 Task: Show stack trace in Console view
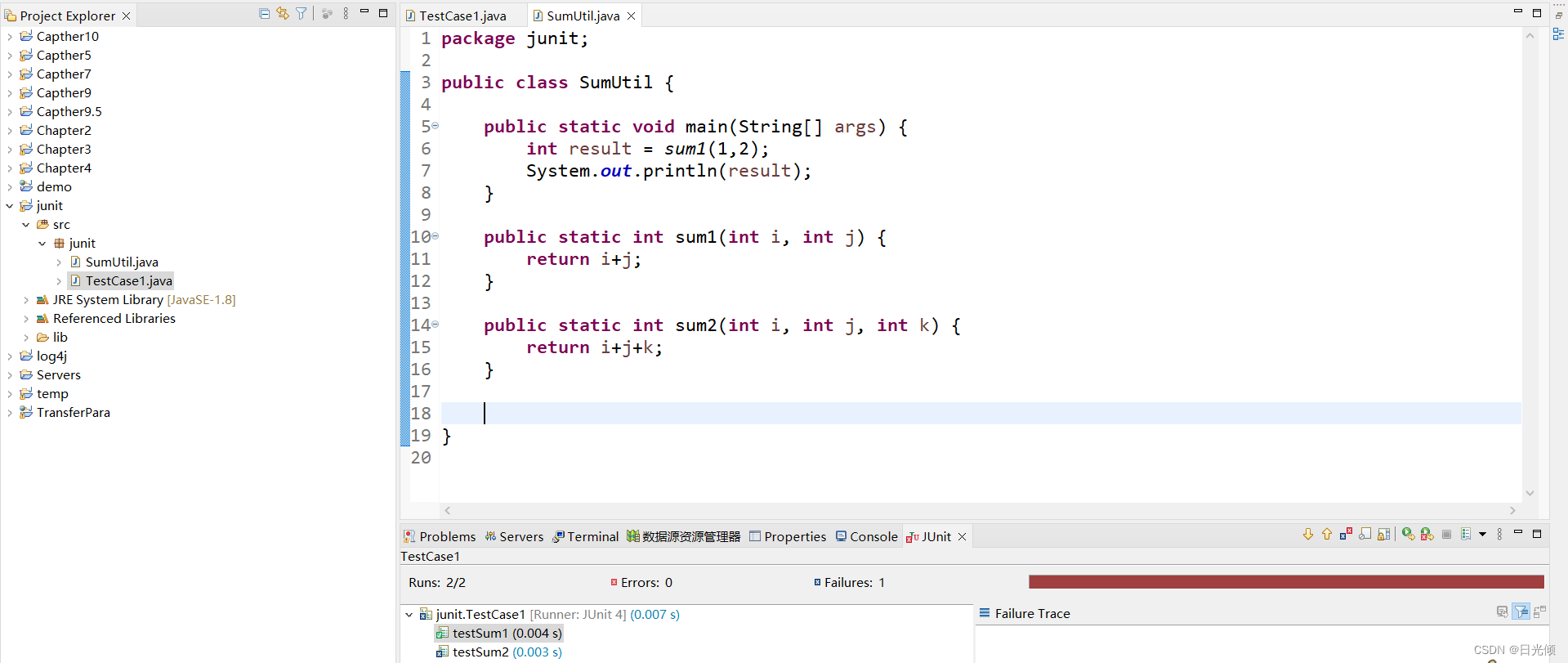point(1502,611)
